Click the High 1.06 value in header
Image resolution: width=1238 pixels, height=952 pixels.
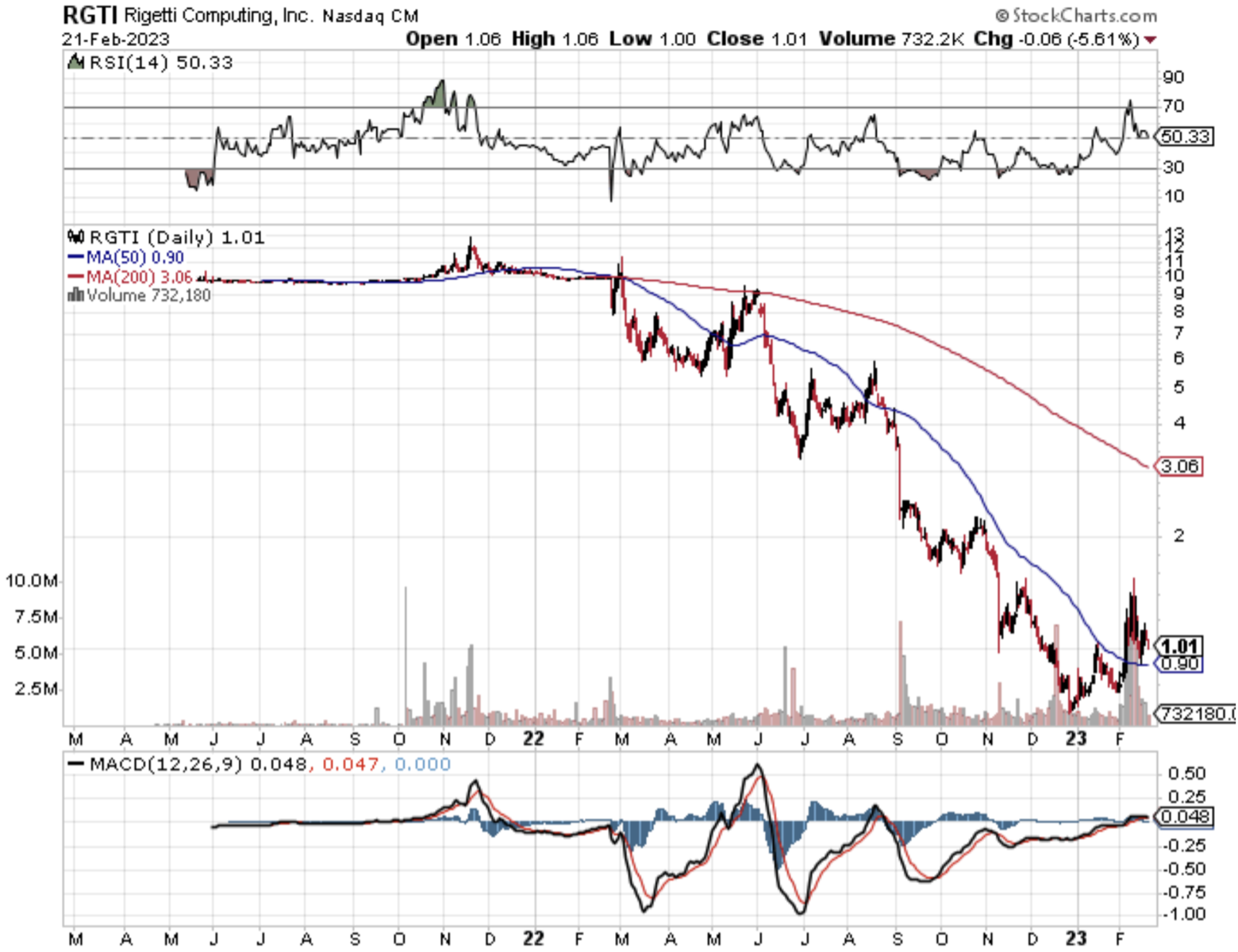(555, 39)
